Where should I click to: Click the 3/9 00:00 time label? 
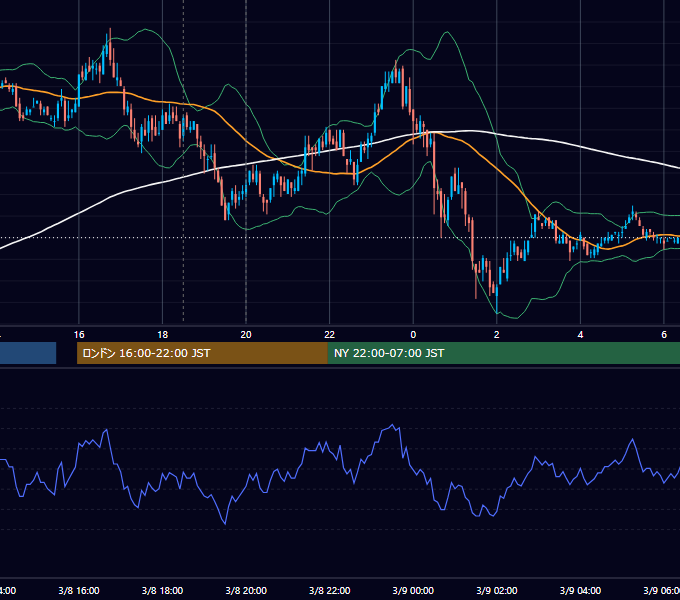click(413, 590)
